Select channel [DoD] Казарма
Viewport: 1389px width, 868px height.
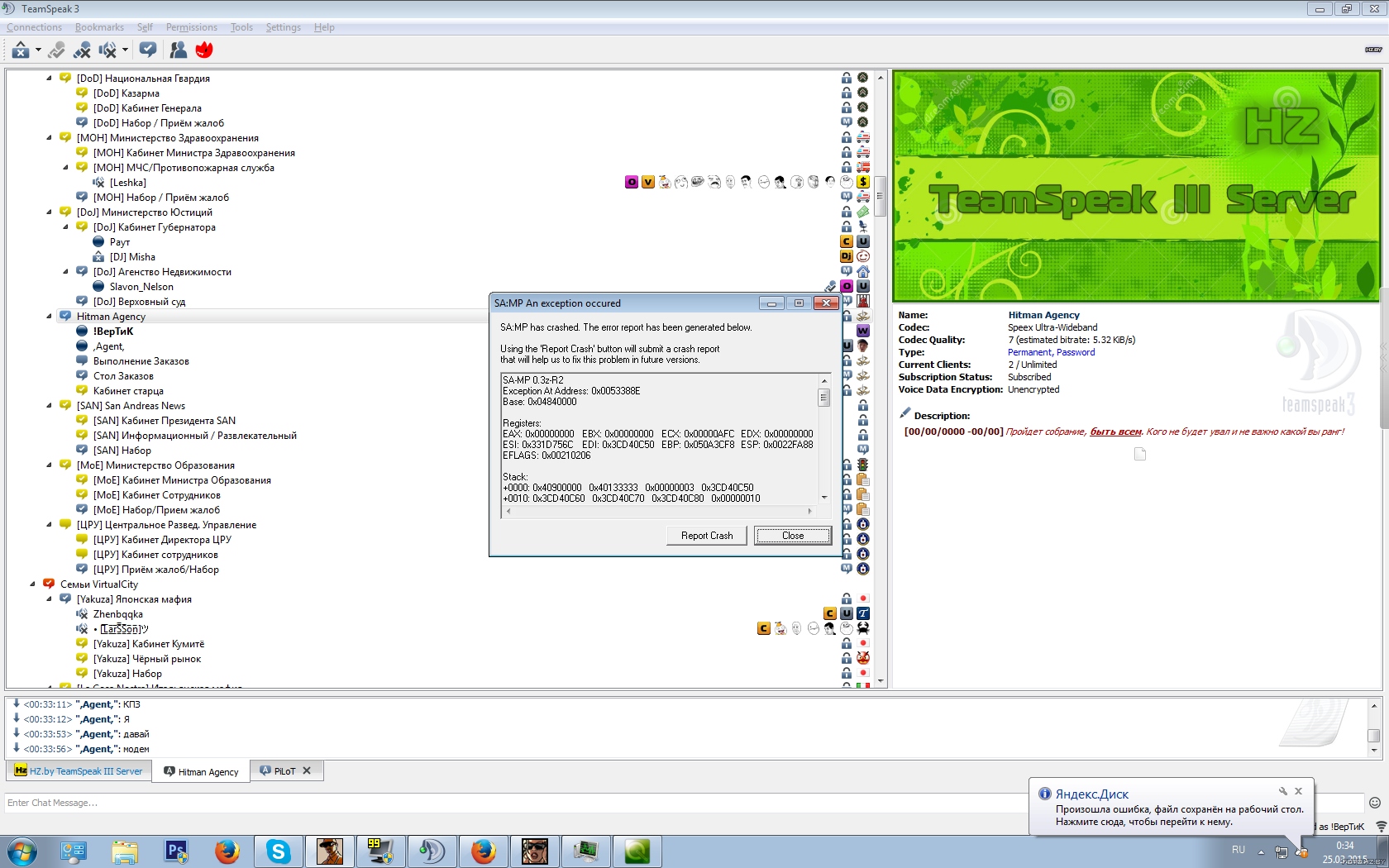point(126,93)
